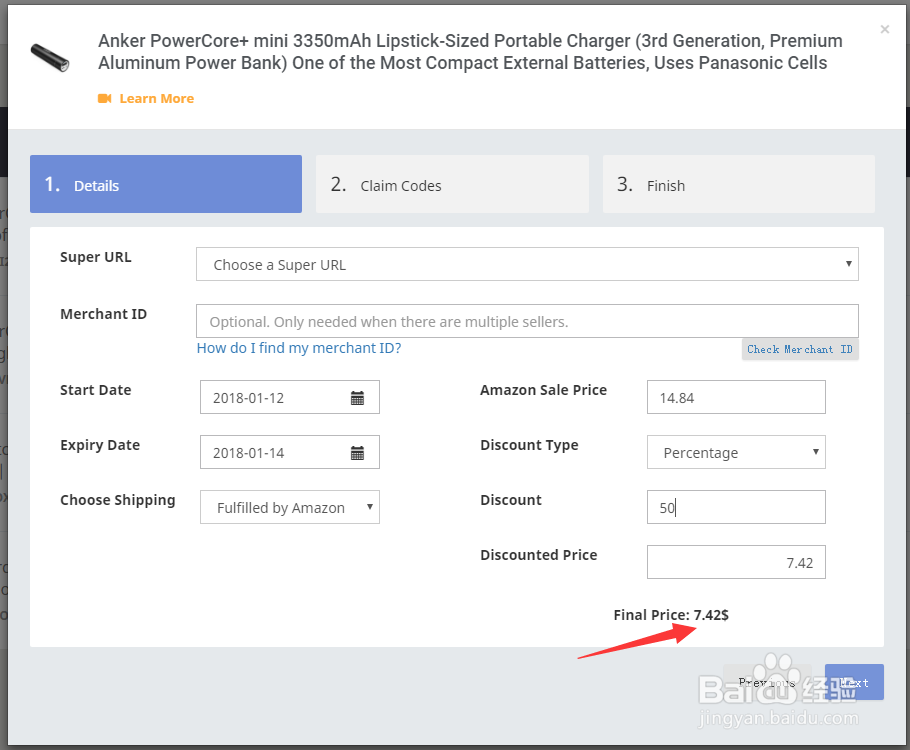
Task: Click the Previous button
Action: coord(767,682)
